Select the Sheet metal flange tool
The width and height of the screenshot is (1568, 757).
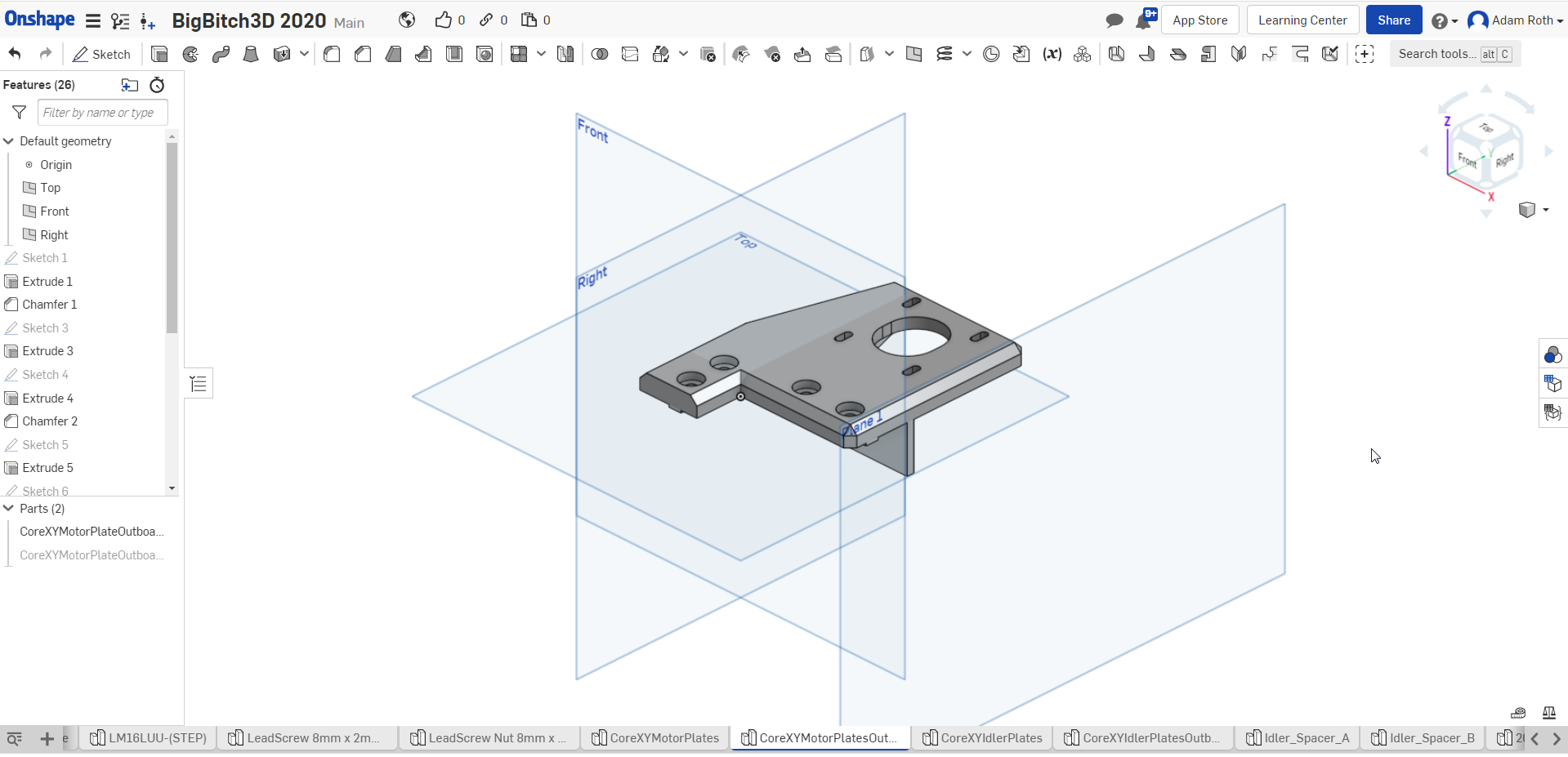click(1147, 54)
